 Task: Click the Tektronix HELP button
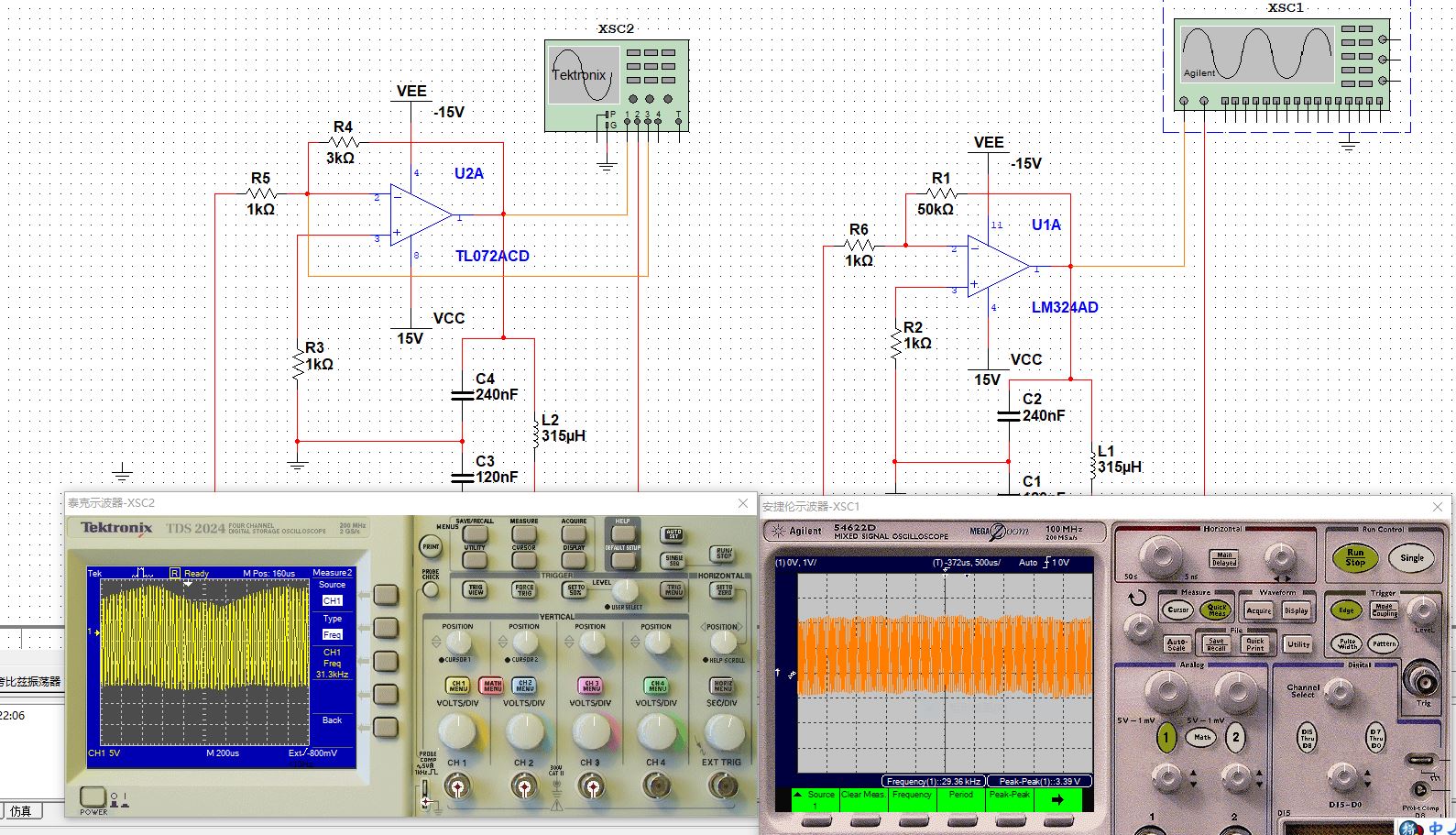click(x=622, y=533)
